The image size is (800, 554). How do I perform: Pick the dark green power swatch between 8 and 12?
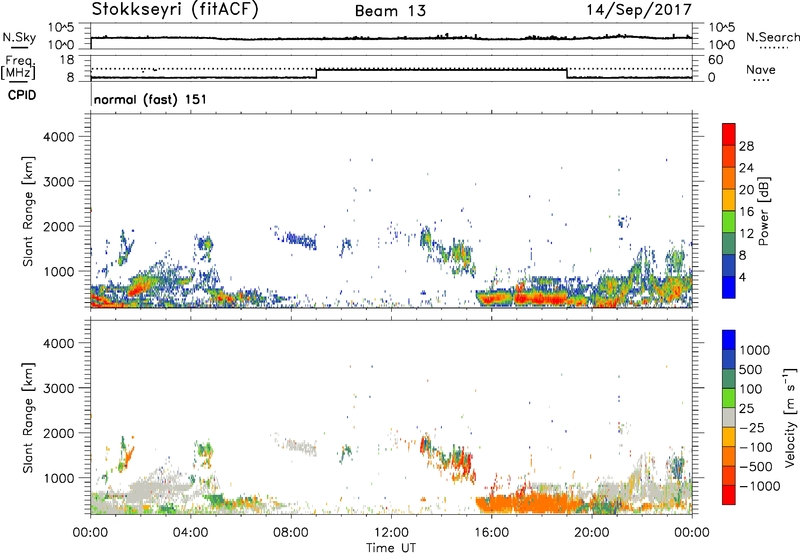(x=729, y=244)
